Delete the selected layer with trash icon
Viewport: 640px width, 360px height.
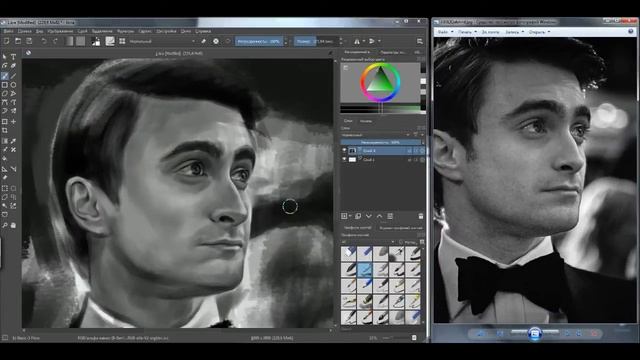(421, 216)
